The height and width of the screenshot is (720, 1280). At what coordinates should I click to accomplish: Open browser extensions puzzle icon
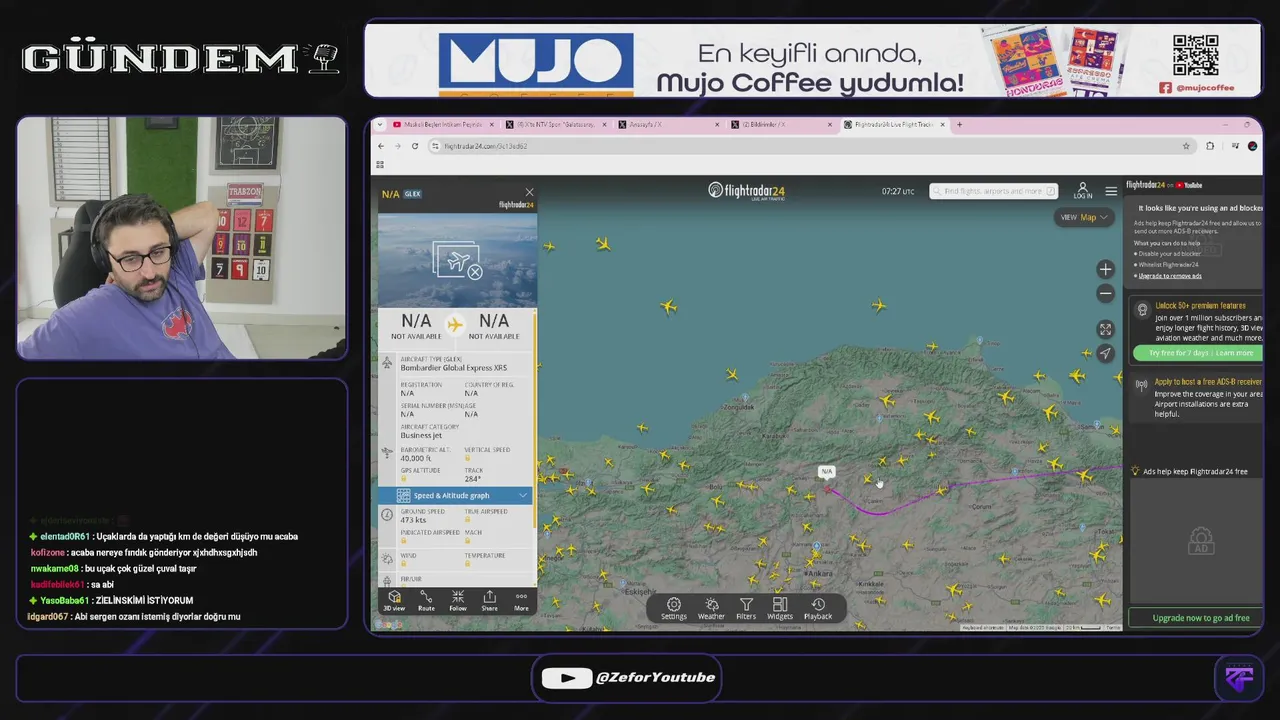[x=1210, y=146]
